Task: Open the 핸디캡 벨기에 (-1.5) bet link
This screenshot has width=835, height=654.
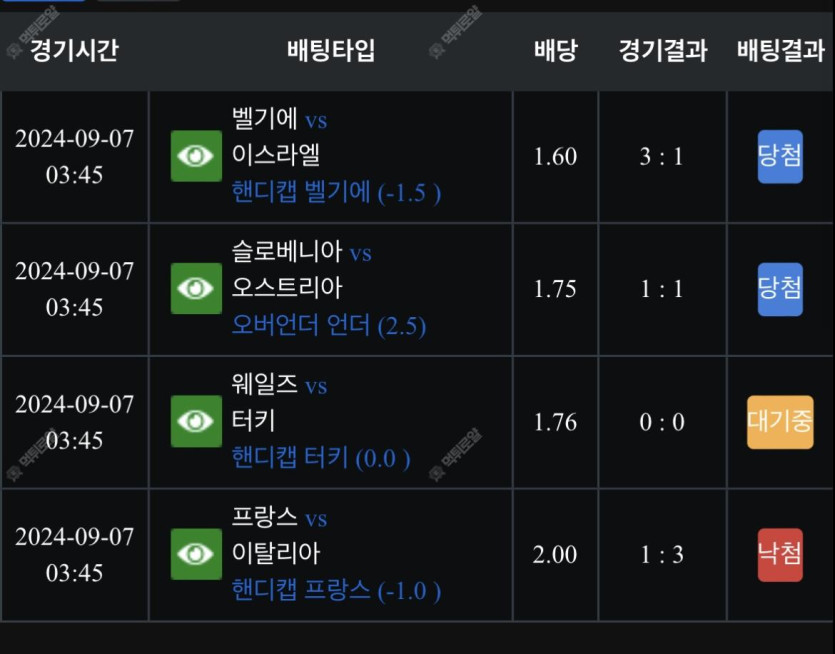Action: pos(336,192)
